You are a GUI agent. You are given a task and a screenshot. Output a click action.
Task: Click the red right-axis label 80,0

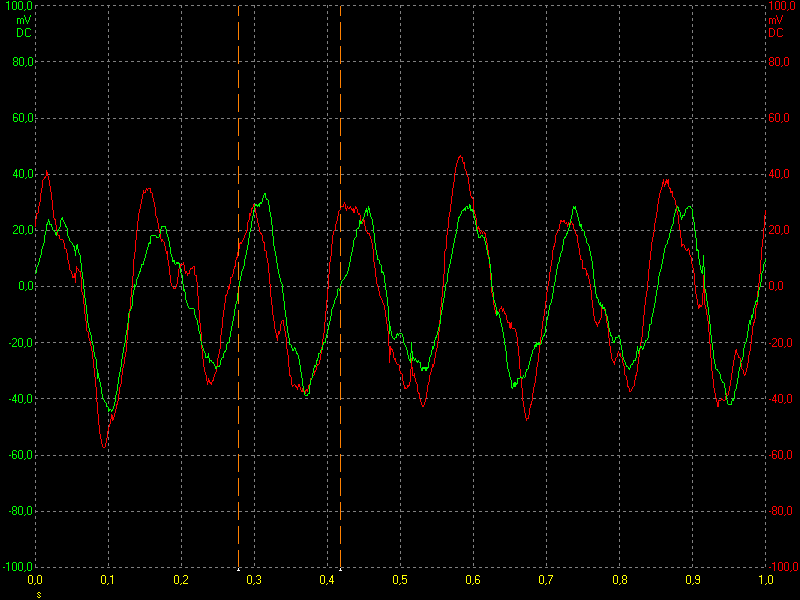coord(779,62)
